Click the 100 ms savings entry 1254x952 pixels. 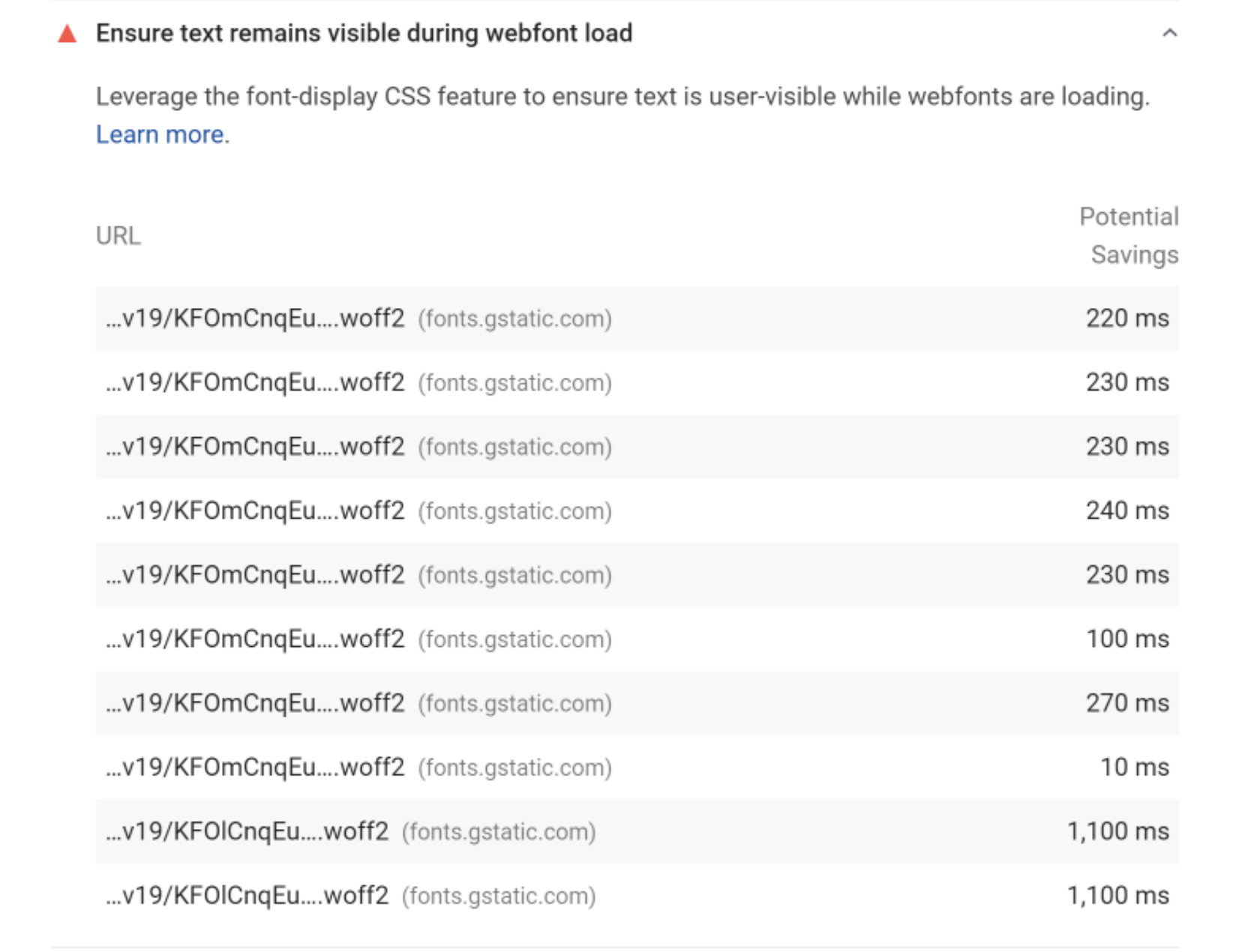(x=1126, y=639)
